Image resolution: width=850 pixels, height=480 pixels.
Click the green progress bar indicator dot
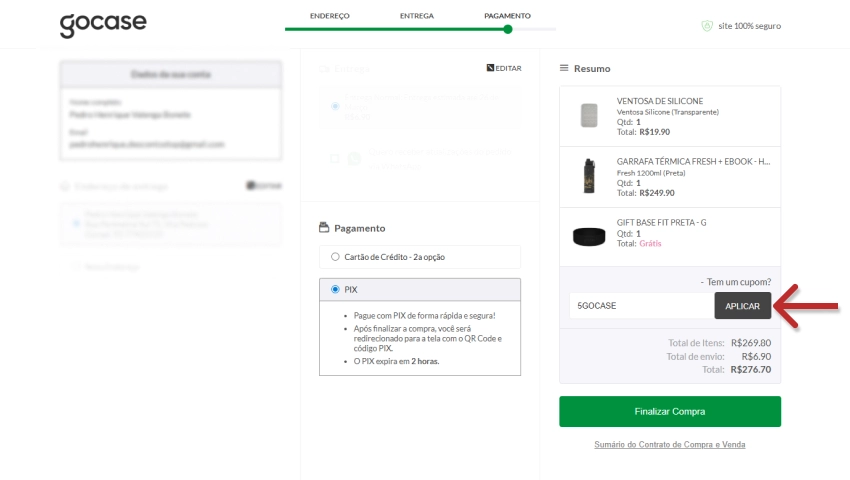point(508,29)
